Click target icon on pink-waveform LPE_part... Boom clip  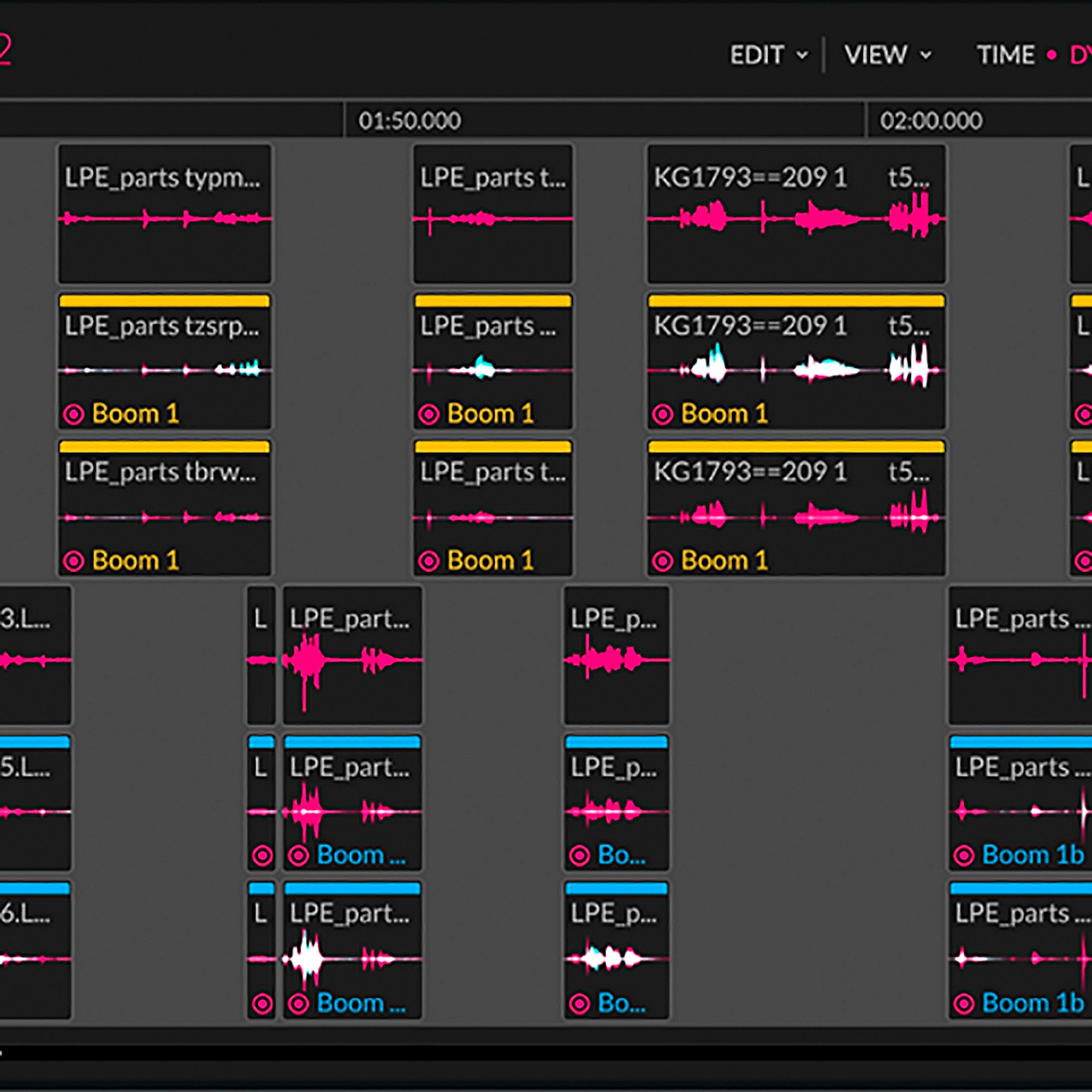(x=299, y=856)
